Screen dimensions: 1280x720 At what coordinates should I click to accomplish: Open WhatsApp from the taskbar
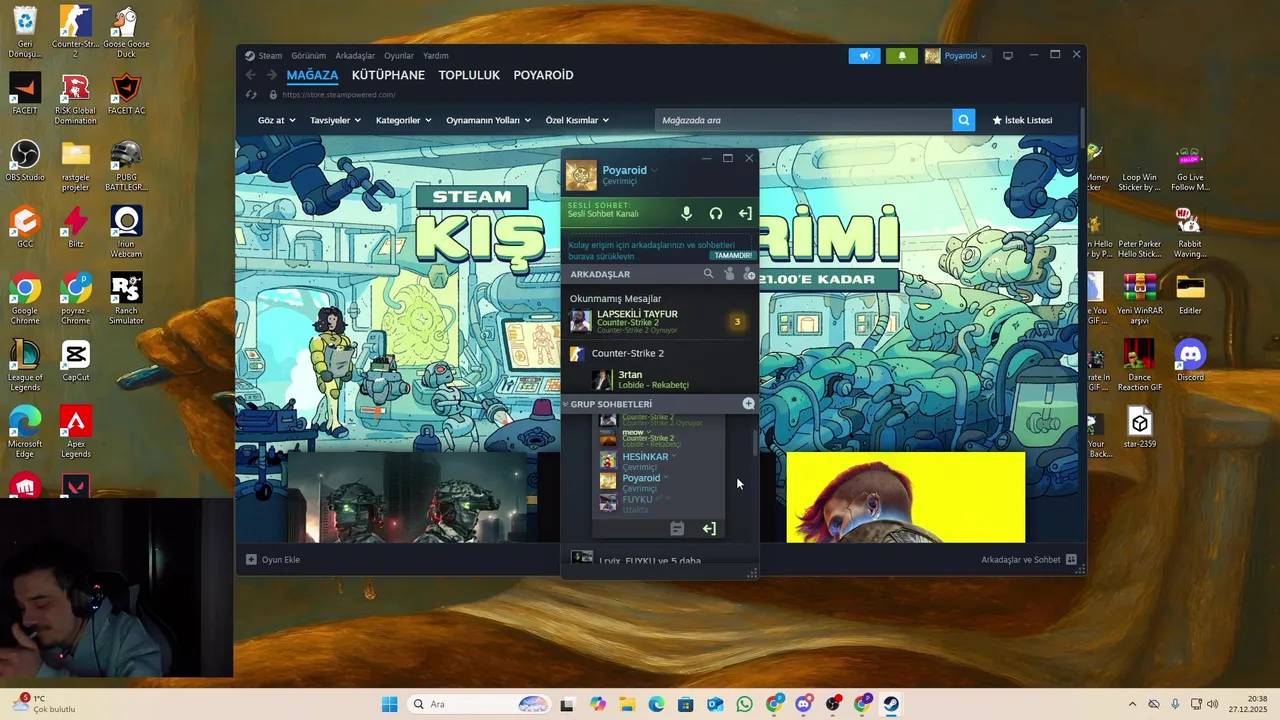pos(744,704)
